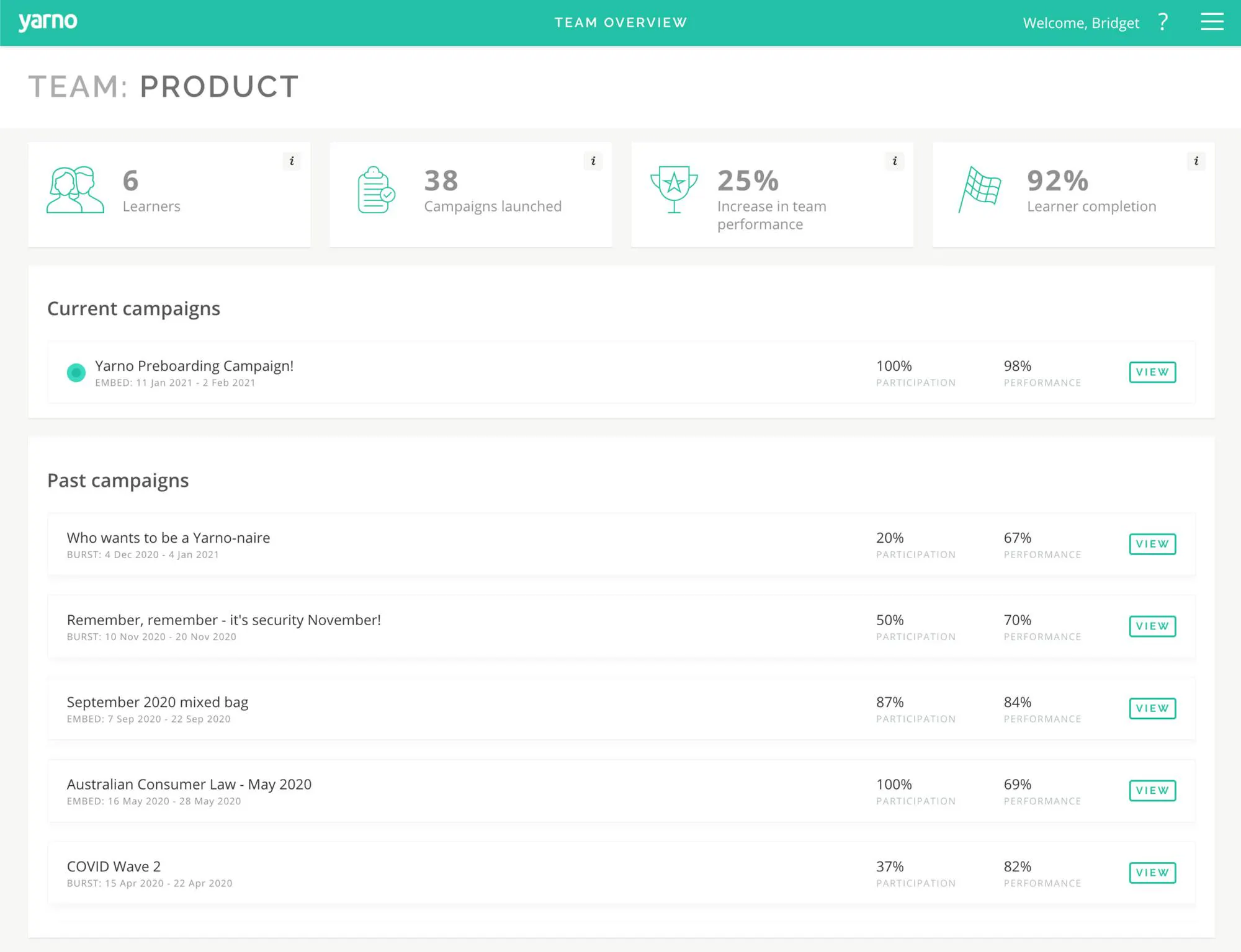View Australian Consumer Law campaign

(x=1152, y=791)
